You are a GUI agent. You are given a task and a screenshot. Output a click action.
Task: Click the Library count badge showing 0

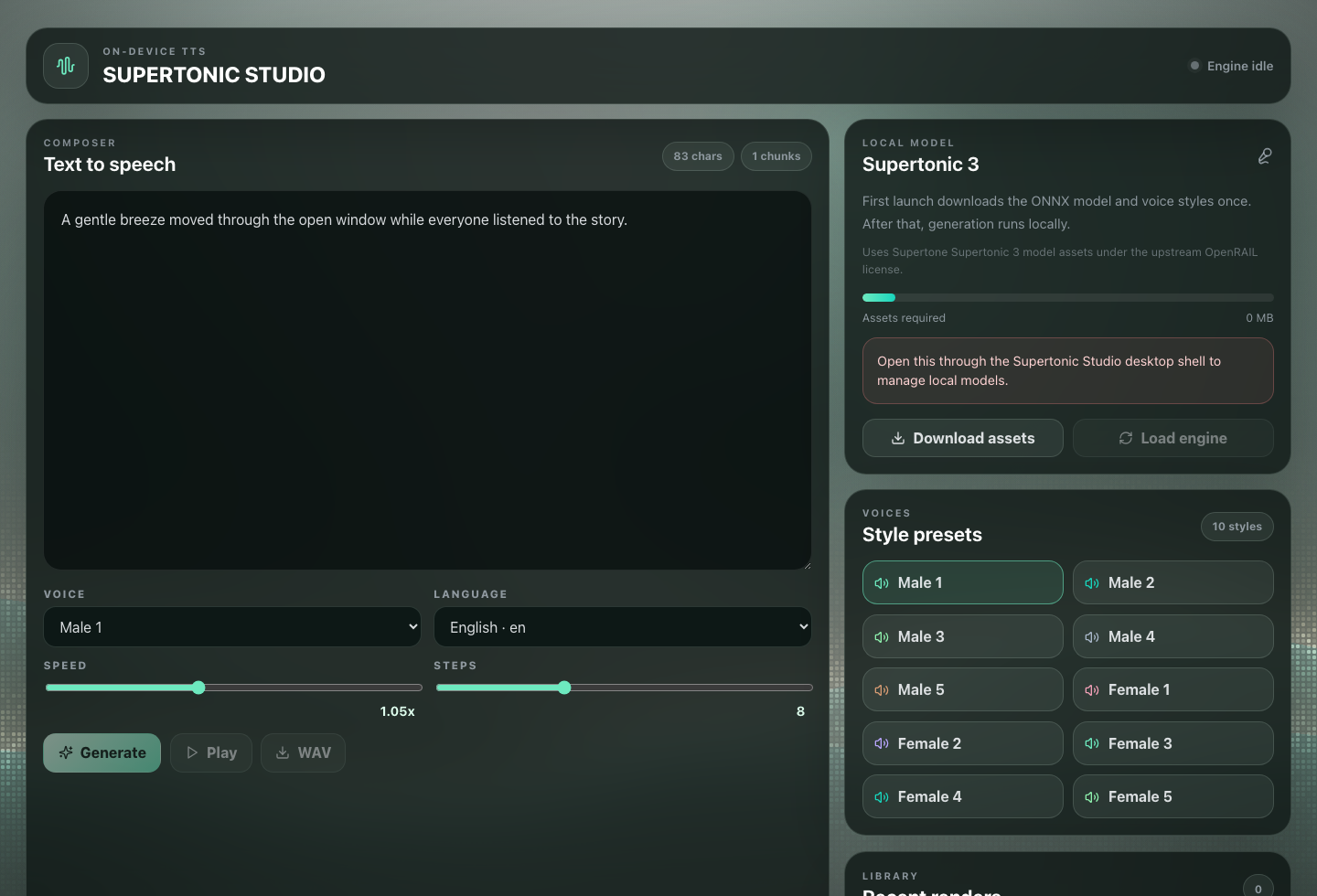(x=1258, y=888)
